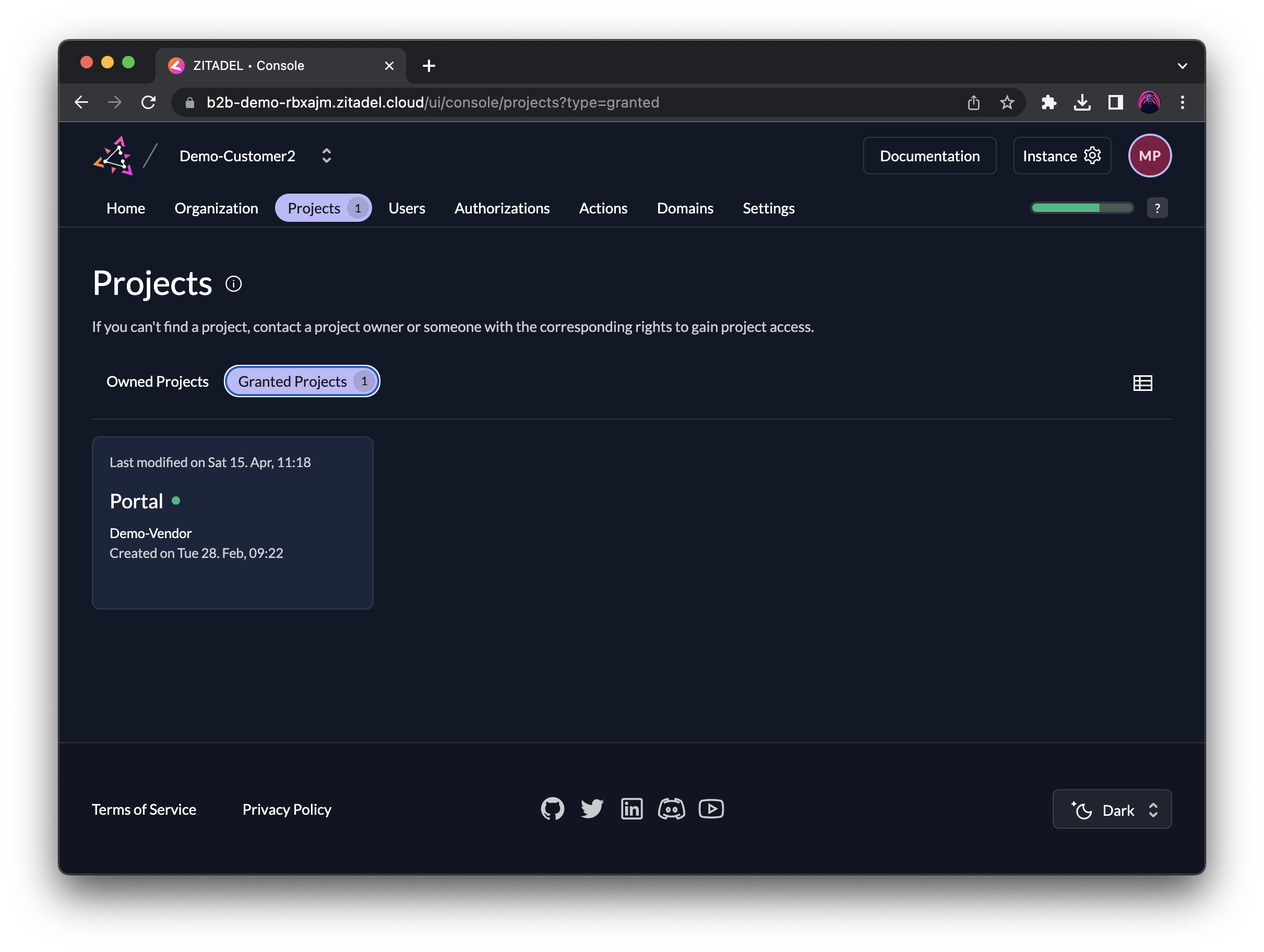Viewport: 1264px width, 952px height.
Task: Click the Projects info circle icon
Action: pyautogui.click(x=233, y=283)
